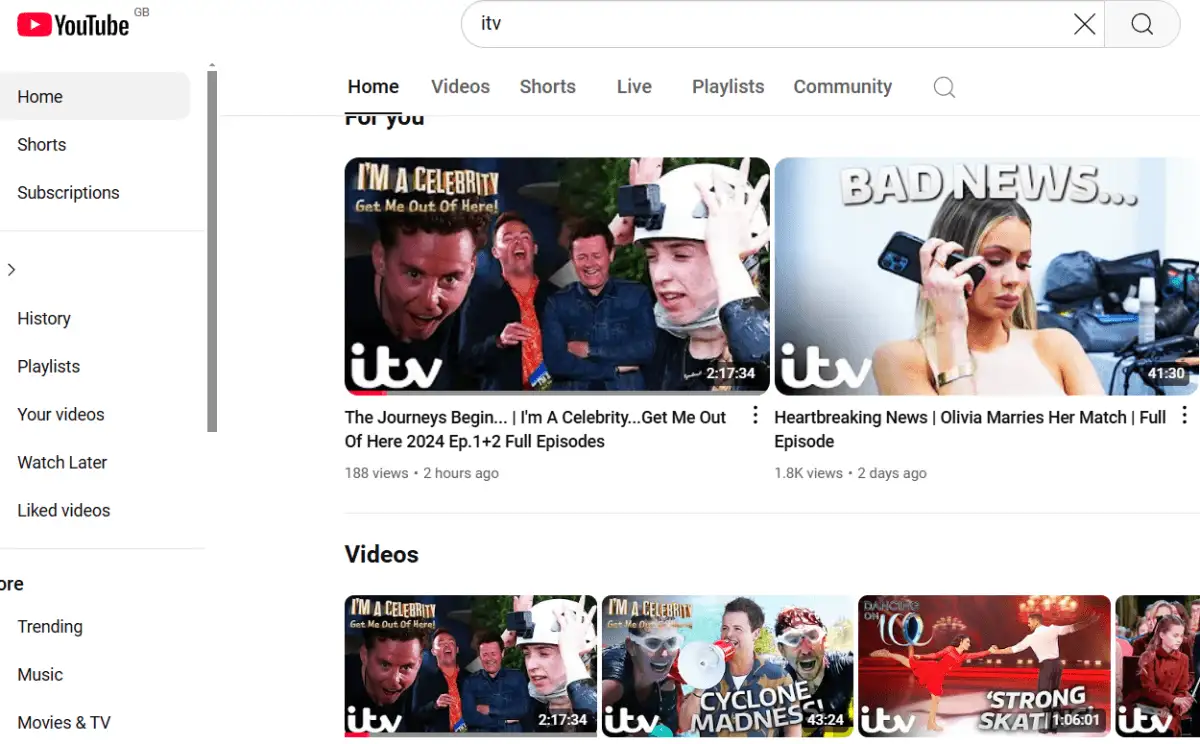This screenshot has width=1200, height=744.
Task: Play the BAD NEWS 41:30 thumbnail
Action: (987, 276)
